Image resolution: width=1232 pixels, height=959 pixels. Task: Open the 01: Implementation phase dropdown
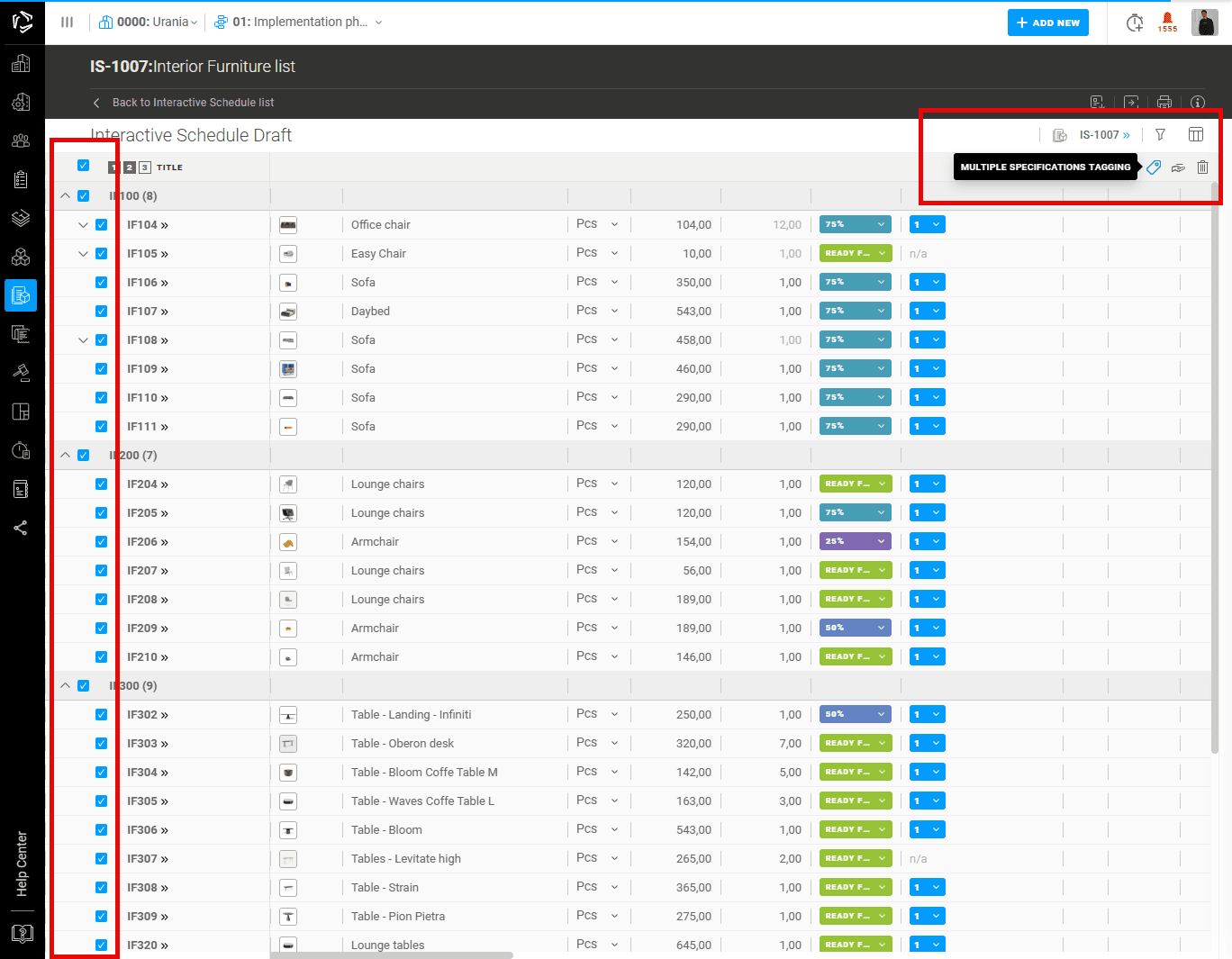coord(298,23)
